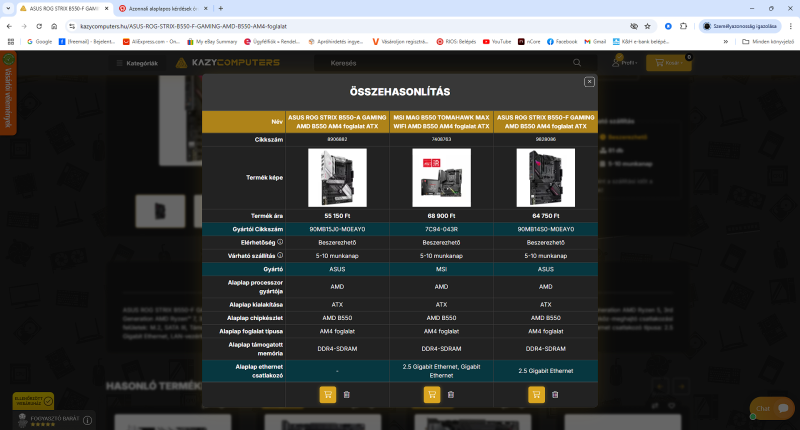
Task: Open the Minden könyvjelző folder
Action: click(x=768, y=41)
